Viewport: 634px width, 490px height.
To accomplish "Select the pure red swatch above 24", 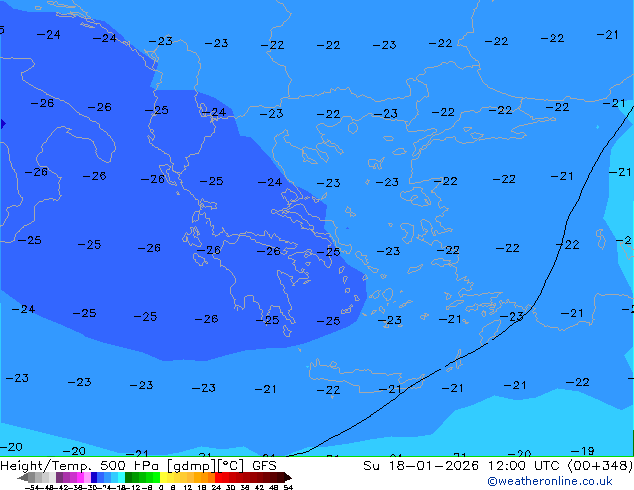I will pyautogui.click(x=218, y=477).
